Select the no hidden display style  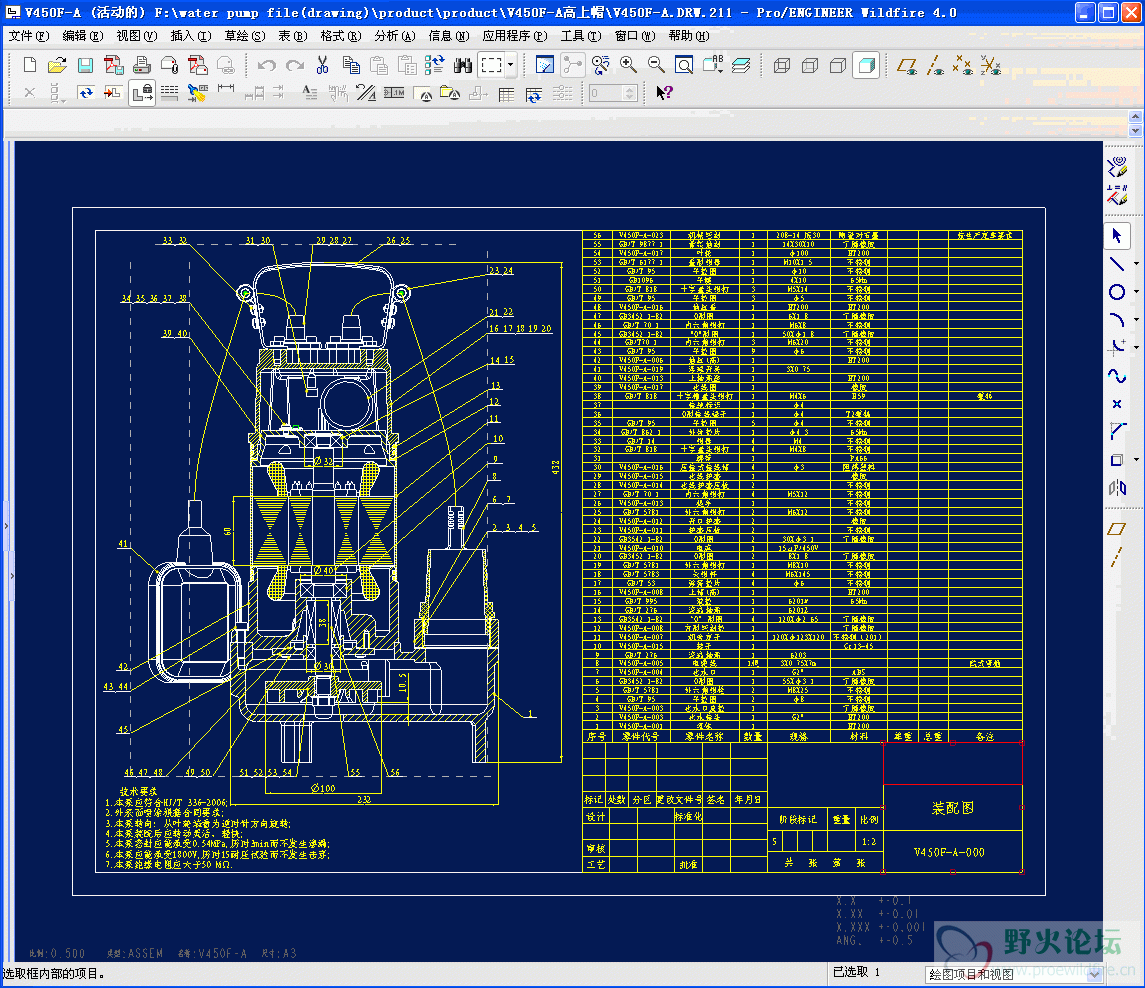838,66
